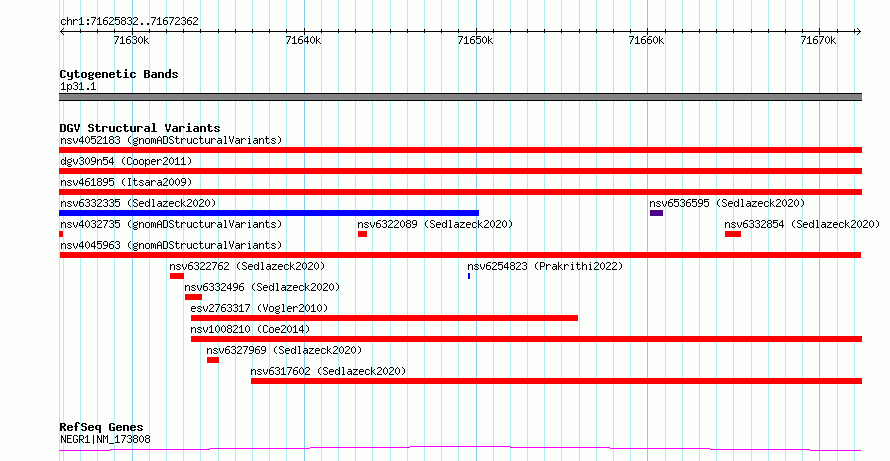The width and height of the screenshot is (890, 461).
Task: Select the small red nsv6322089 bar
Action: (x=362, y=234)
